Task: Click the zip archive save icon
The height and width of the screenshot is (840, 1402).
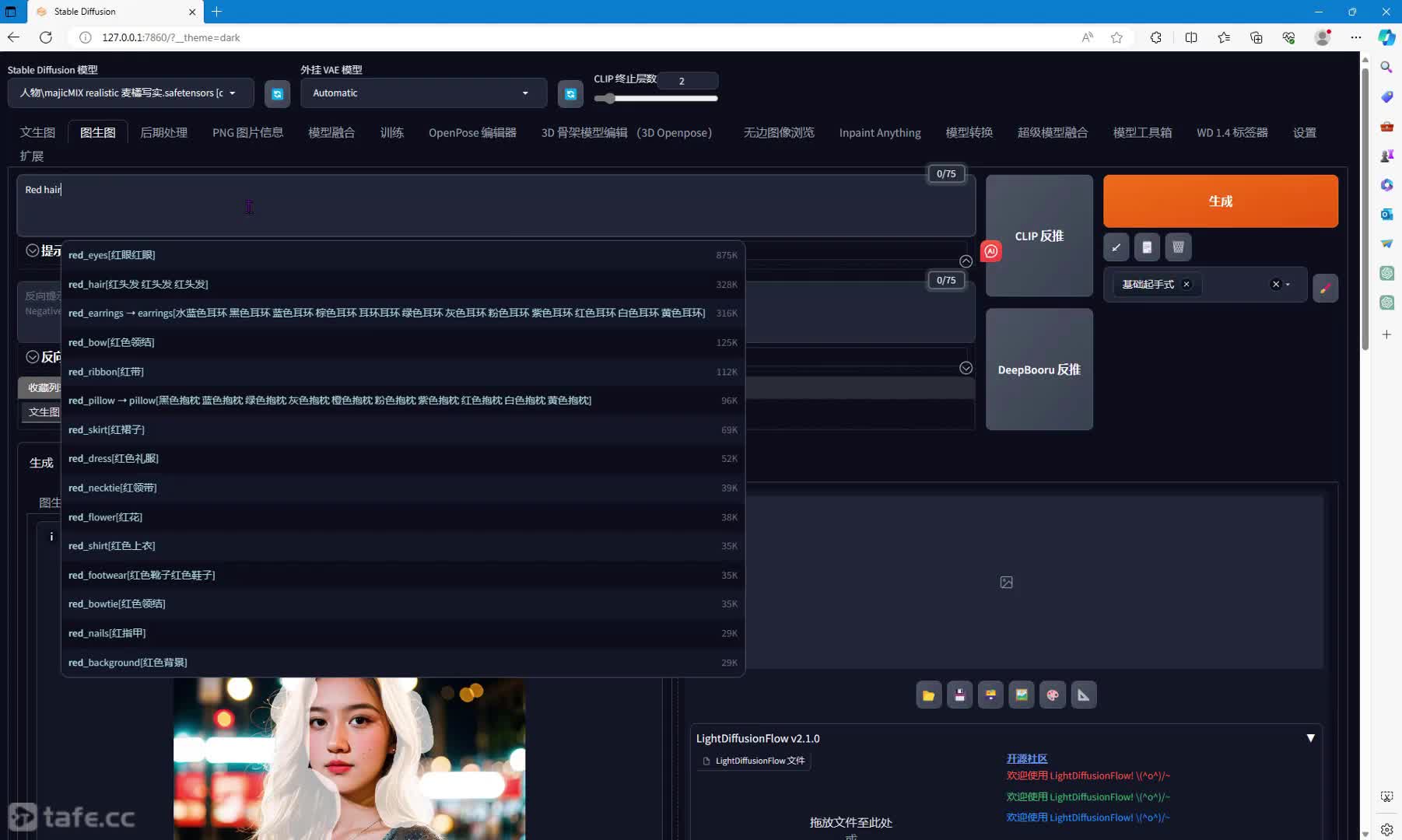Action: pos(990,695)
